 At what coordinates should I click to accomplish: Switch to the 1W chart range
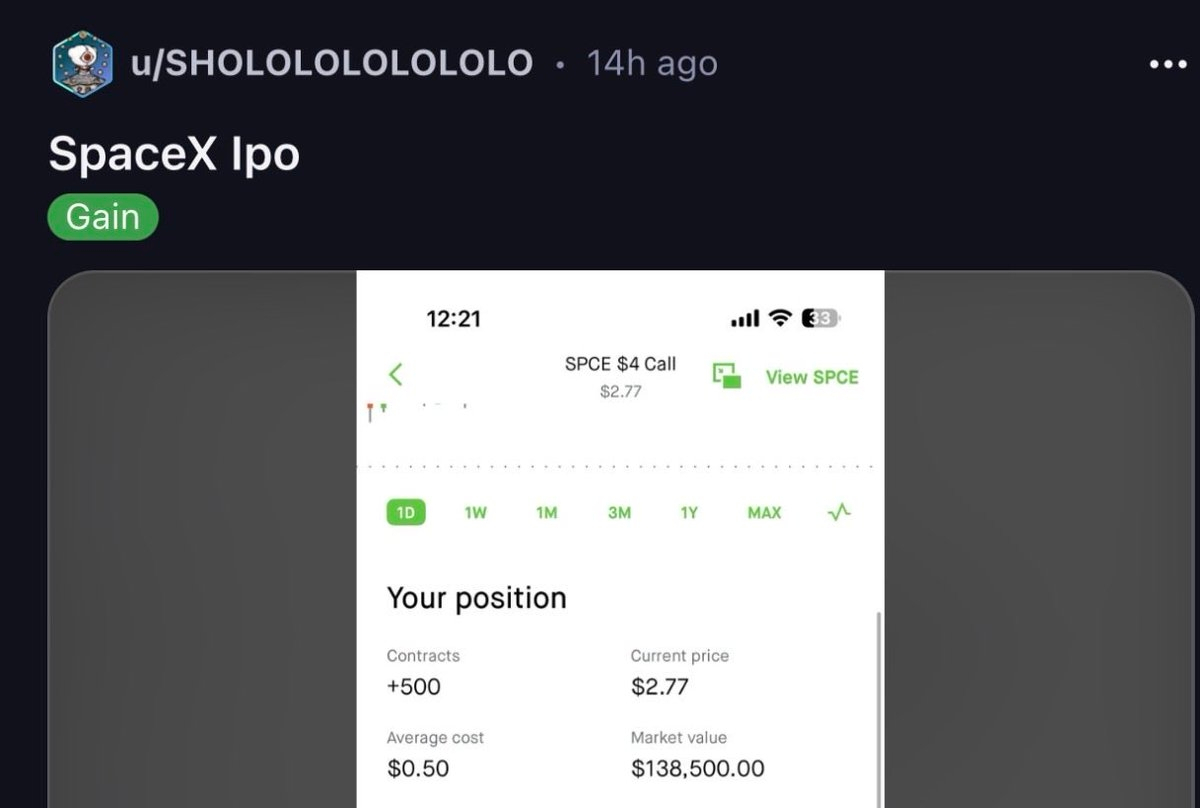[x=476, y=513]
